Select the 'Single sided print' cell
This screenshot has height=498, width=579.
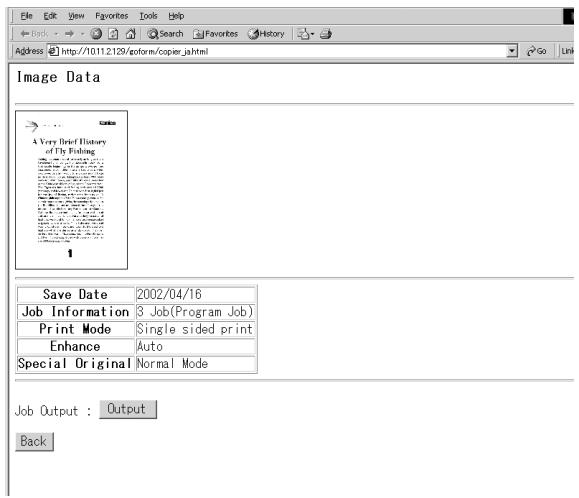(196, 329)
